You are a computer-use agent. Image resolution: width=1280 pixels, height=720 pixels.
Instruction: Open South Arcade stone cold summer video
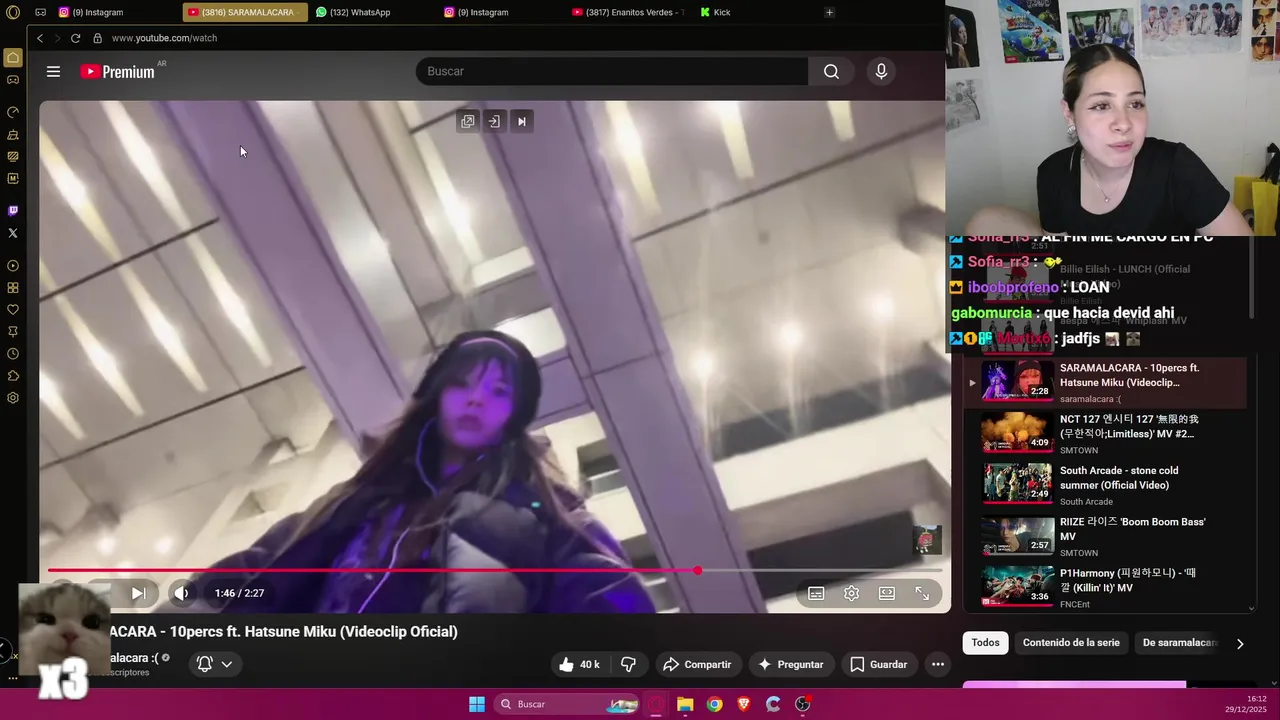(x=1105, y=484)
